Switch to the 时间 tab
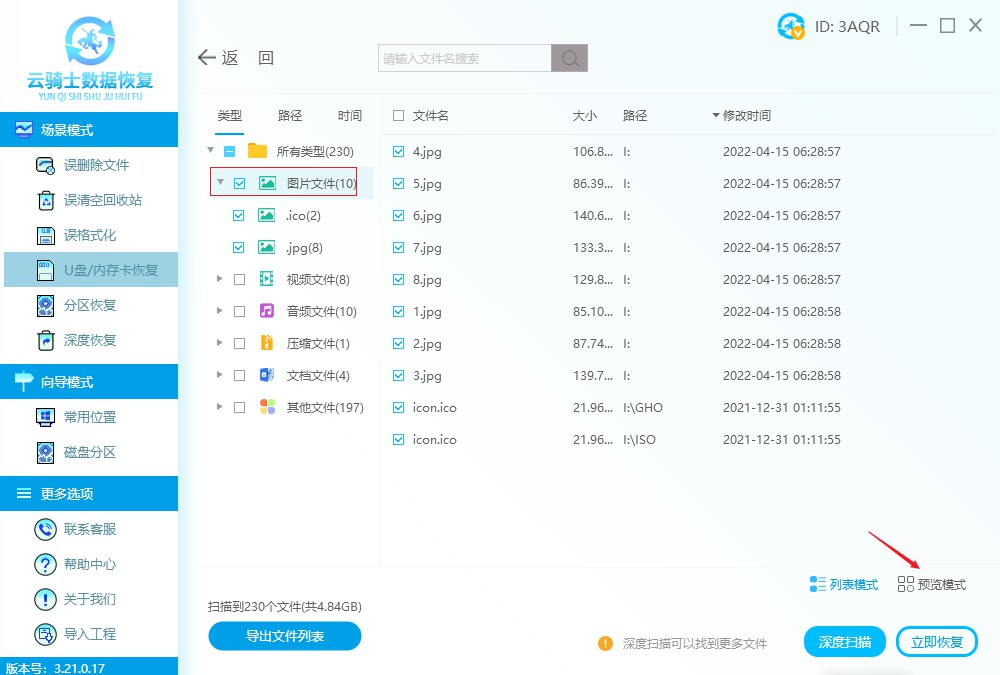This screenshot has width=1000, height=675. [350, 116]
